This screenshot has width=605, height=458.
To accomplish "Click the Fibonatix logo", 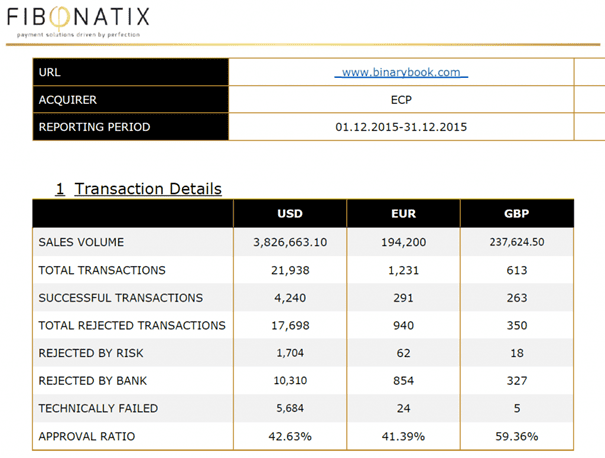I will [x=78, y=21].
